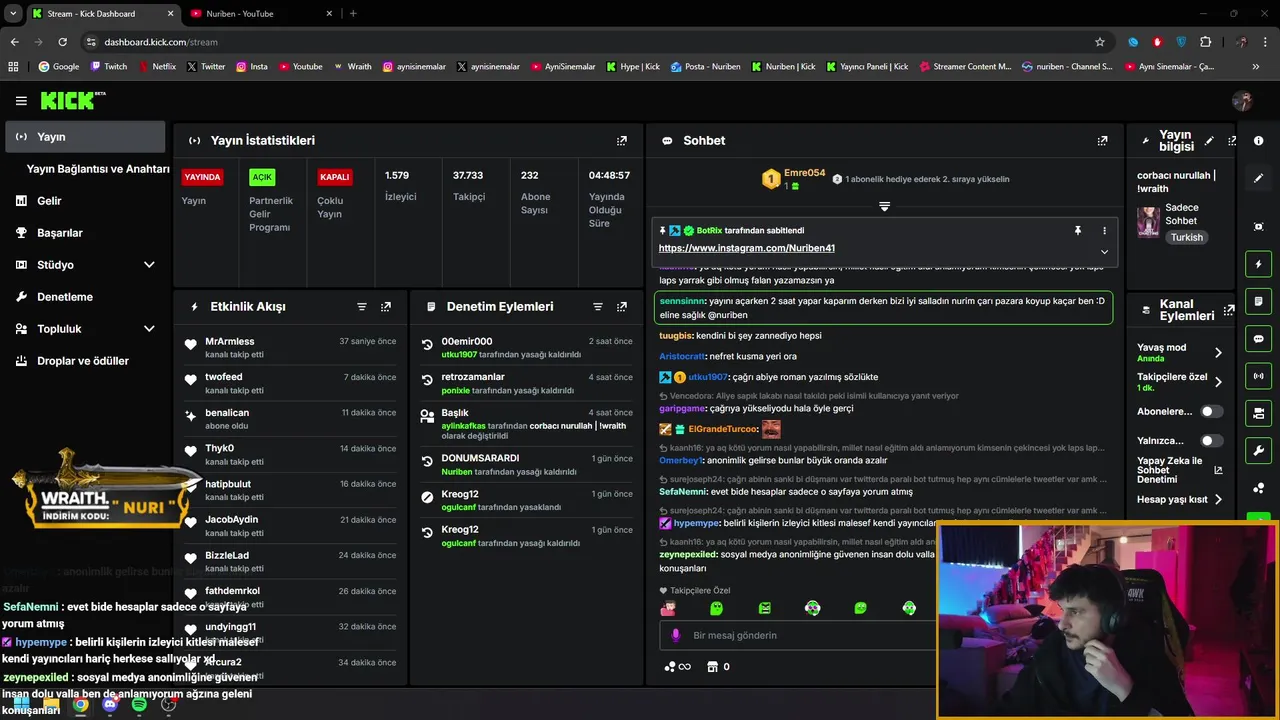This screenshot has height=720, width=1280.
Task: Open filter options in Denetim Eylemleri
Action: click(x=598, y=307)
